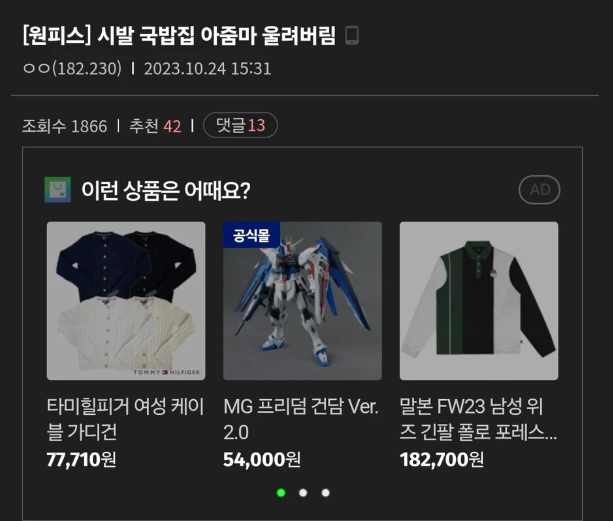Click the 추천 42 recommendation count
613x521 pixels.
(x=155, y=126)
